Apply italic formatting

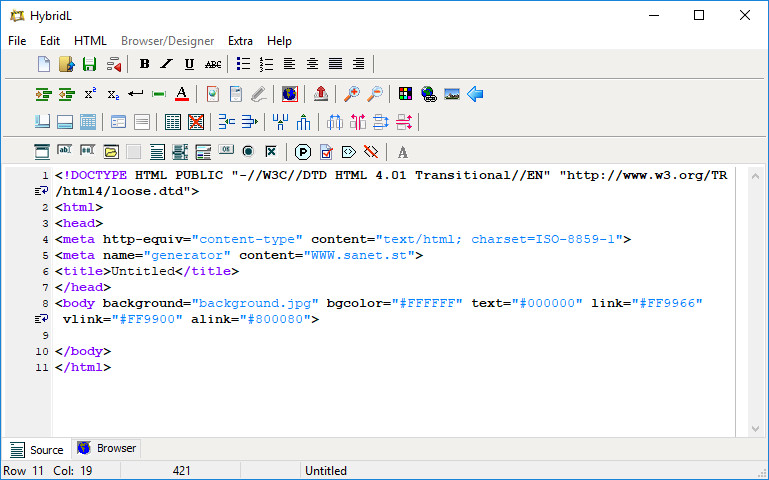(167, 64)
